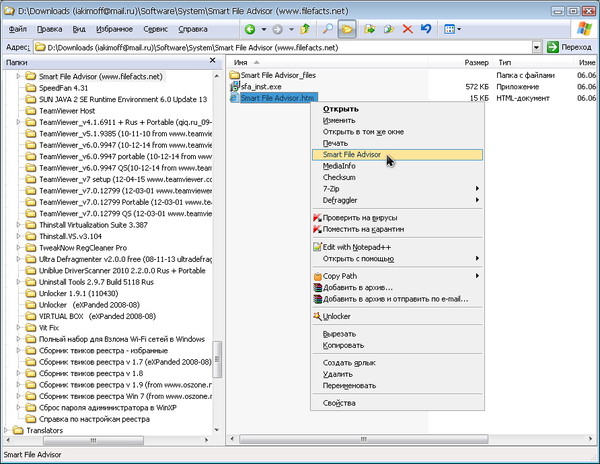
Task: Click folder tree horizontal scrollbar thumb
Action: (93, 440)
